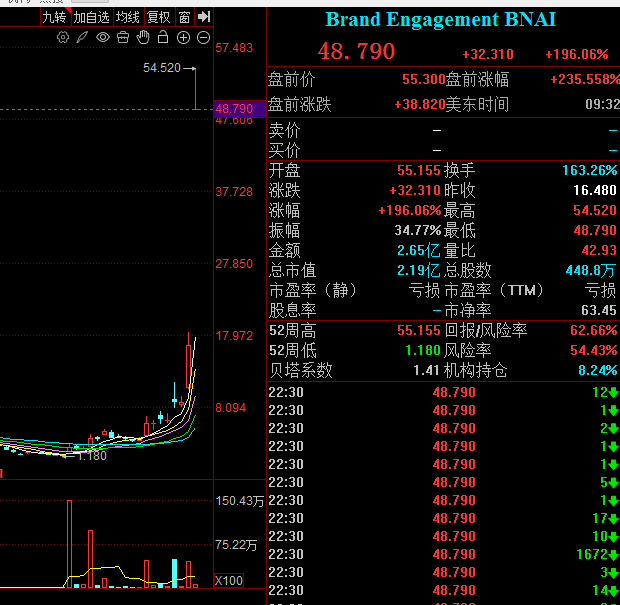Select the hand pan tool

tap(143, 37)
